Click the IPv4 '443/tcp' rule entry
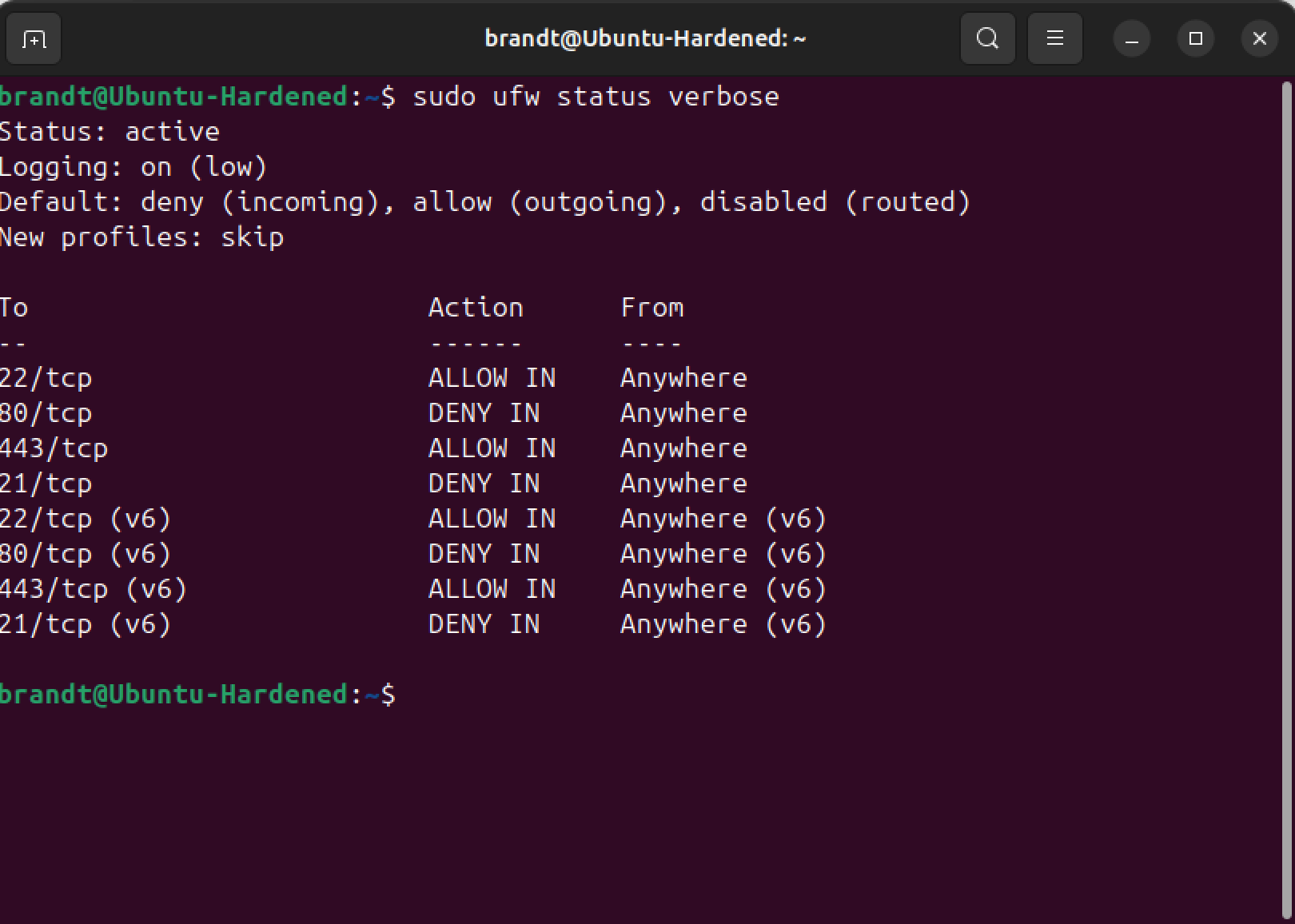The height and width of the screenshot is (924, 1295). point(54,448)
